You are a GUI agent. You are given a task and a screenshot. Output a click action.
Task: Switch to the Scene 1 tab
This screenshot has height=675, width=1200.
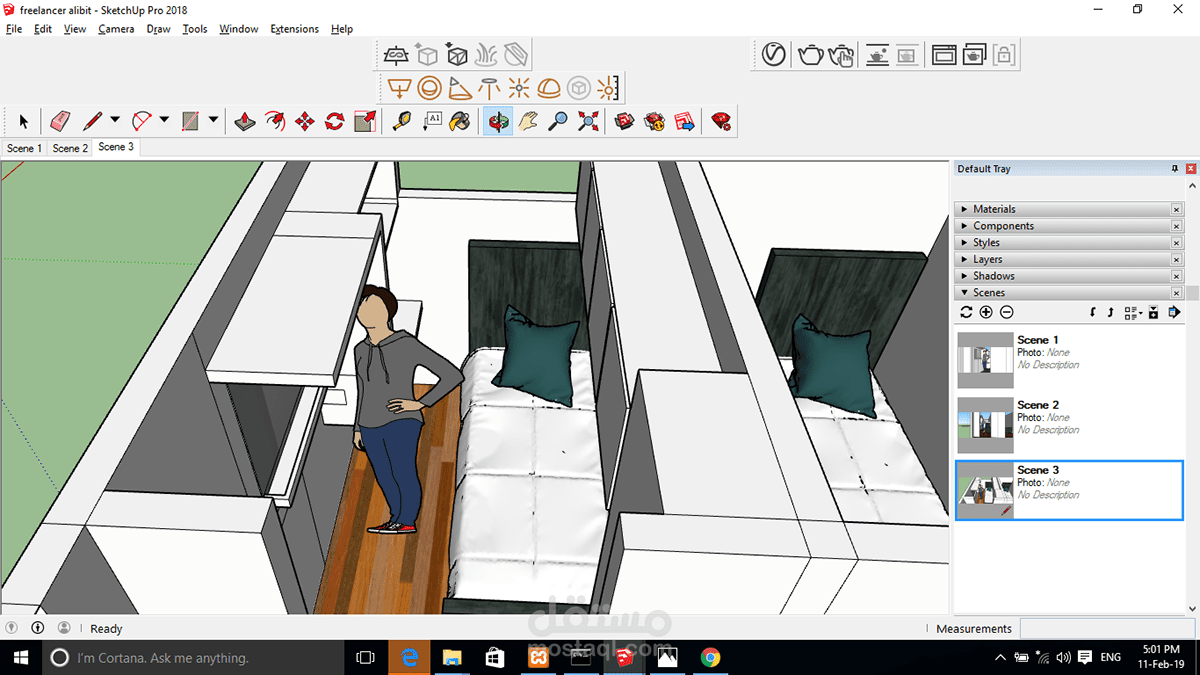pyautogui.click(x=24, y=148)
